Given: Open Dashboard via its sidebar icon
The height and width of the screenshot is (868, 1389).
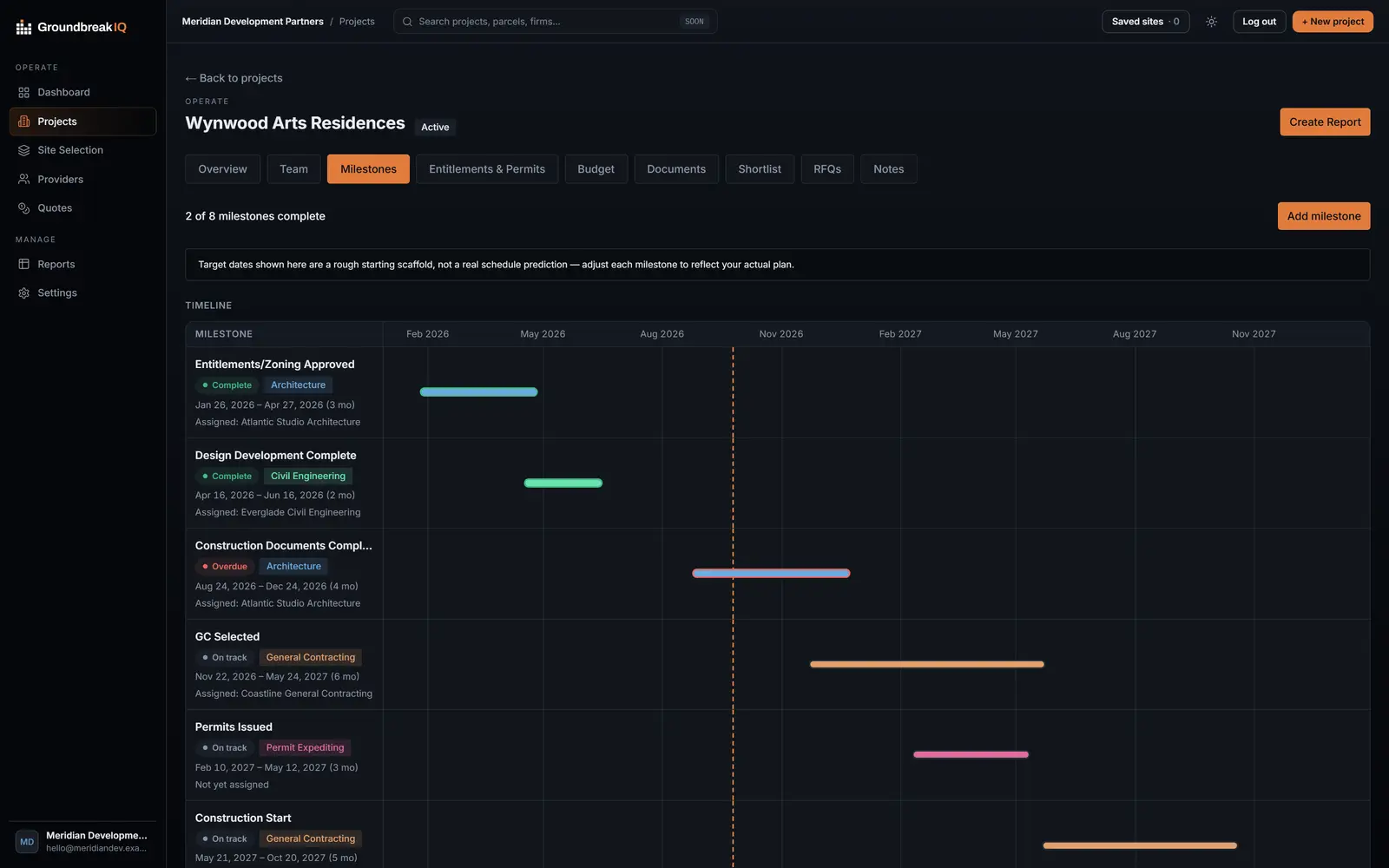Looking at the screenshot, I should click(24, 92).
